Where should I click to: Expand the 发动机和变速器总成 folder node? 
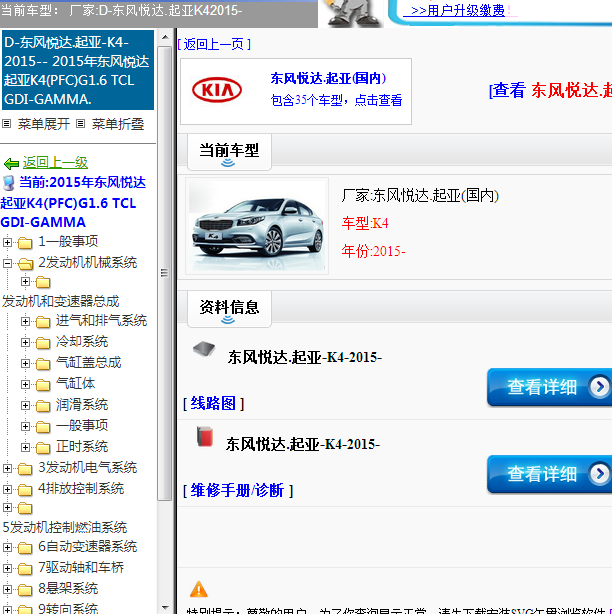click(25, 282)
